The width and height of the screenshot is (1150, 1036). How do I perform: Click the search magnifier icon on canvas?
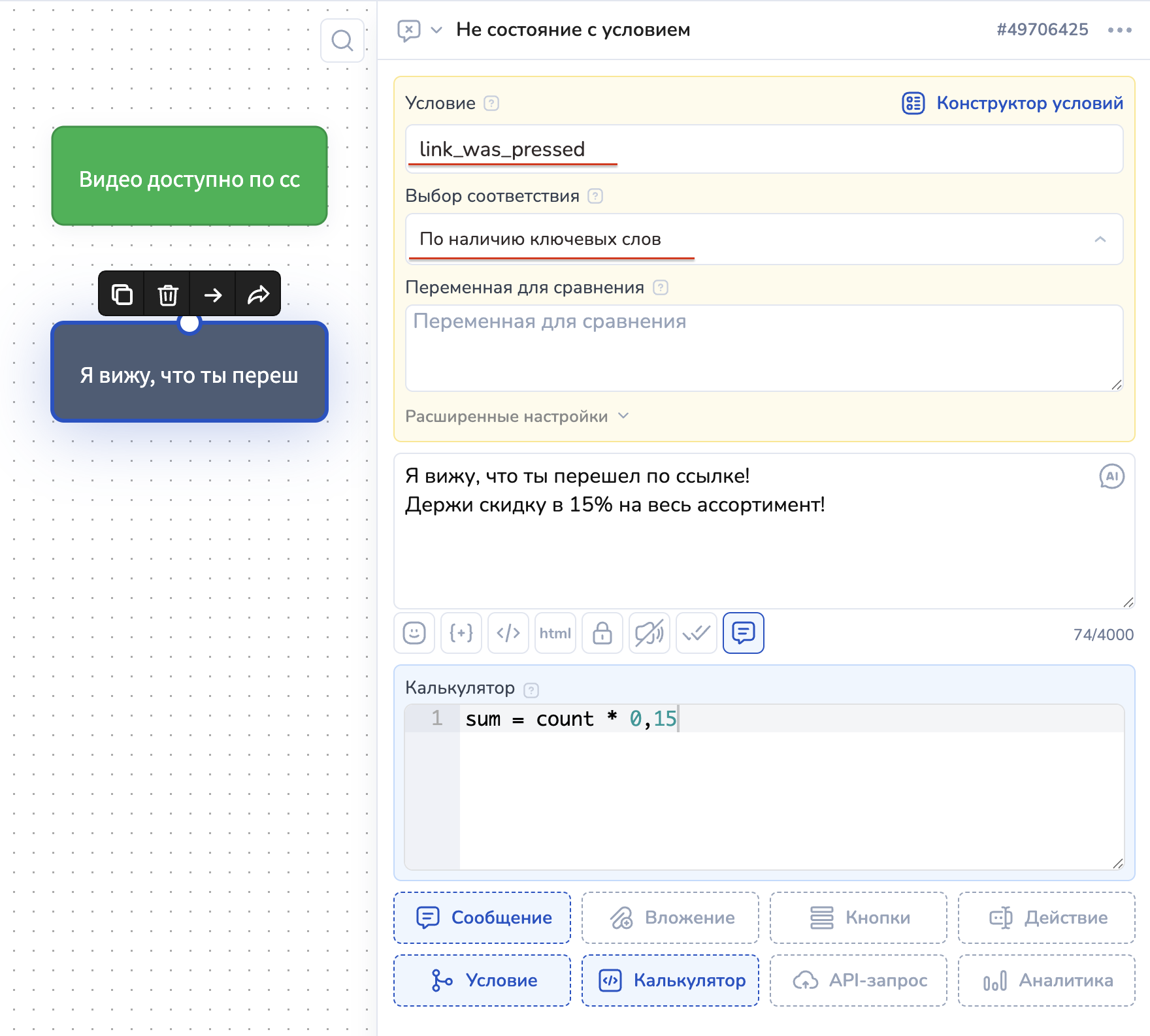[x=342, y=40]
